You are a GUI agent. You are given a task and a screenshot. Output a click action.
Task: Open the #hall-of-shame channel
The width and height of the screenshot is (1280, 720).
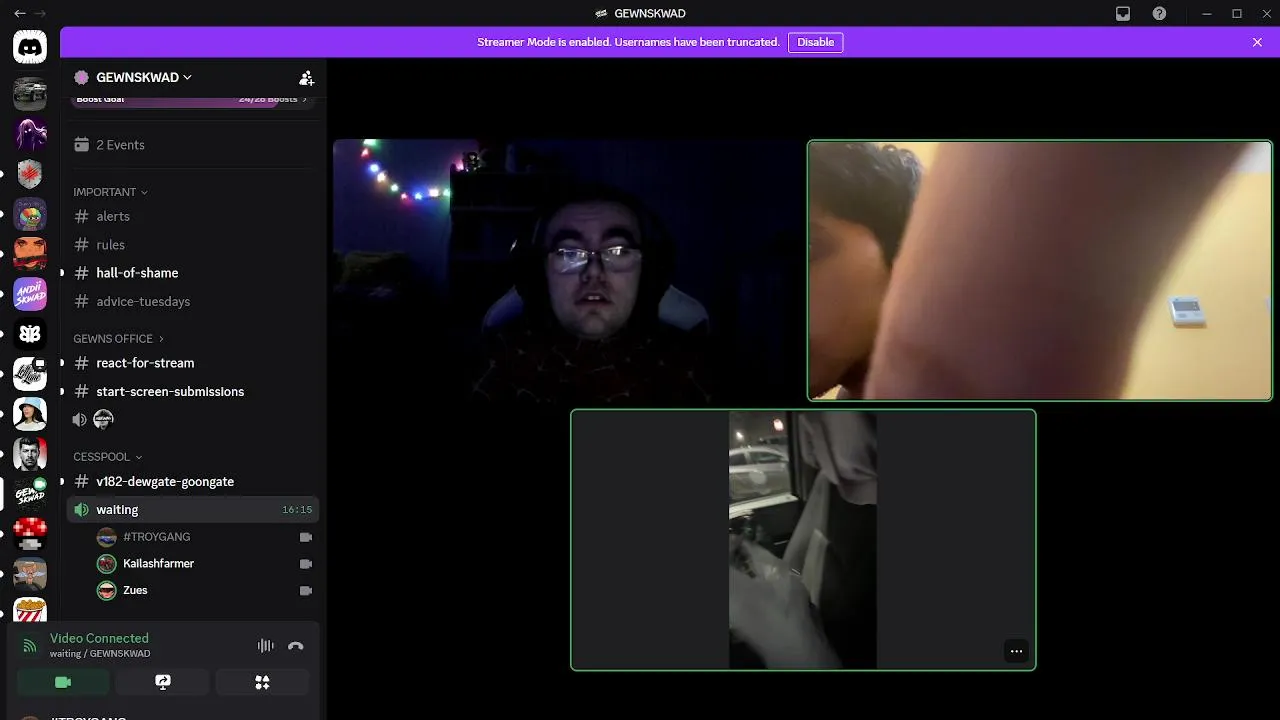pos(193,273)
